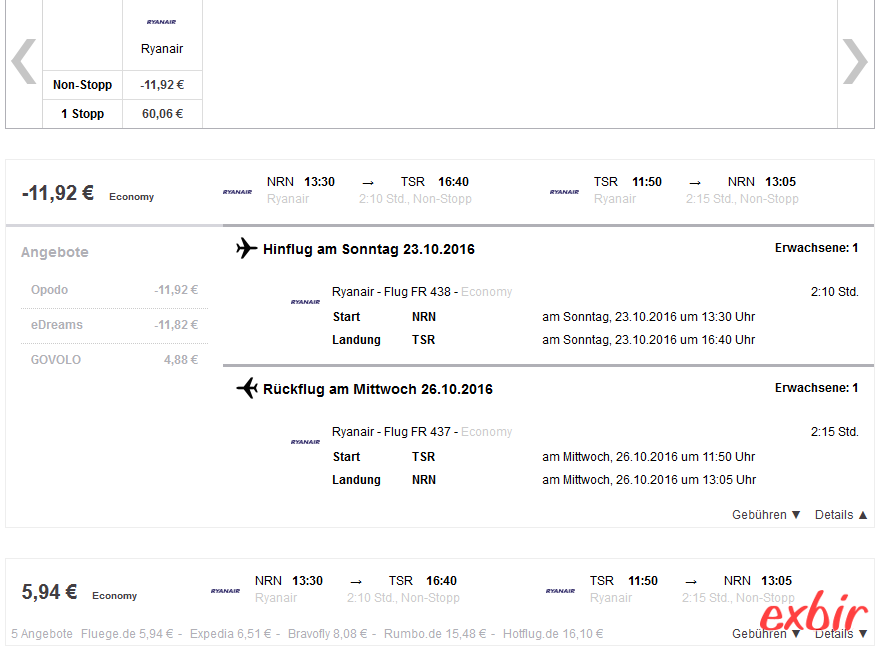Click 'am Mittwoch, 26.10.2016 um 13:05 Uhr'
This screenshot has width=893, height=649.
coord(649,480)
